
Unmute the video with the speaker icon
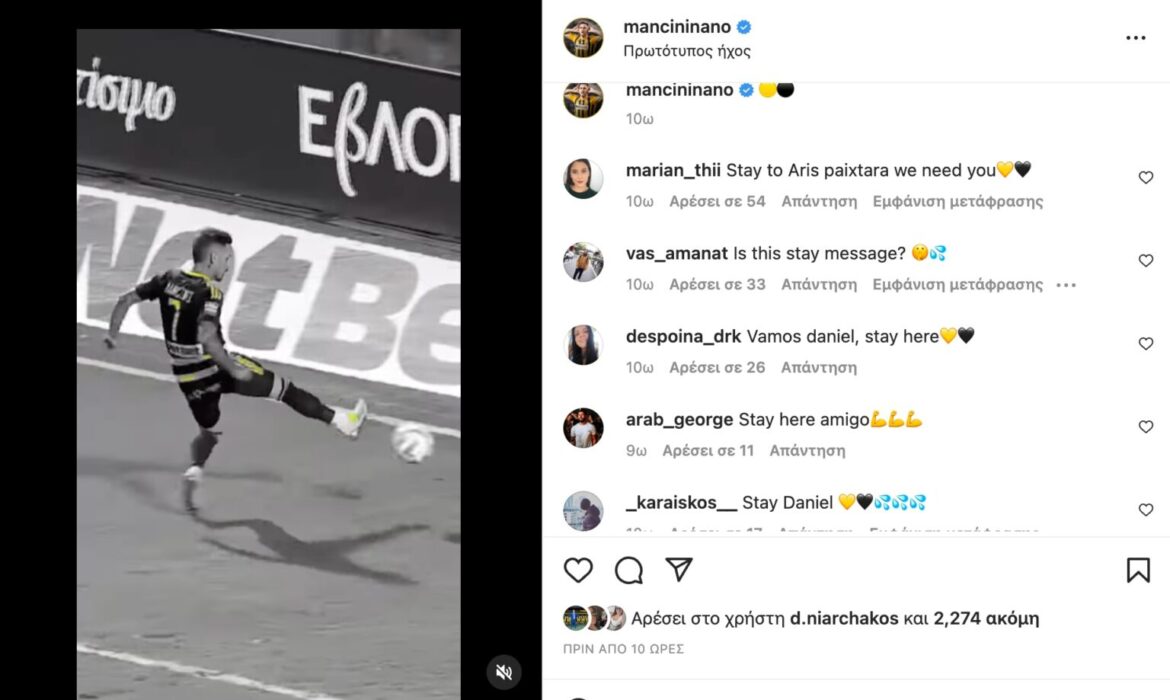(x=504, y=672)
